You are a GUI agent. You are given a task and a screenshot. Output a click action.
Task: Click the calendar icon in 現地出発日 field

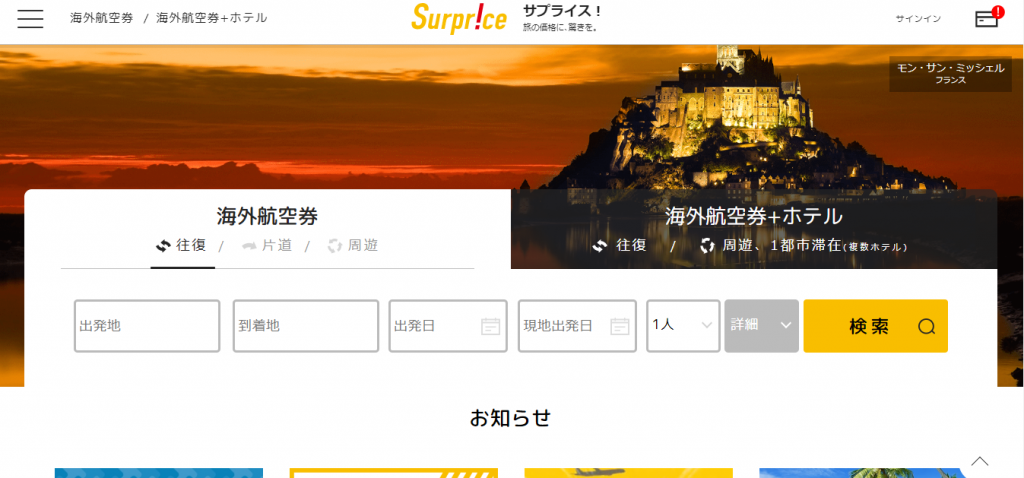click(x=620, y=326)
